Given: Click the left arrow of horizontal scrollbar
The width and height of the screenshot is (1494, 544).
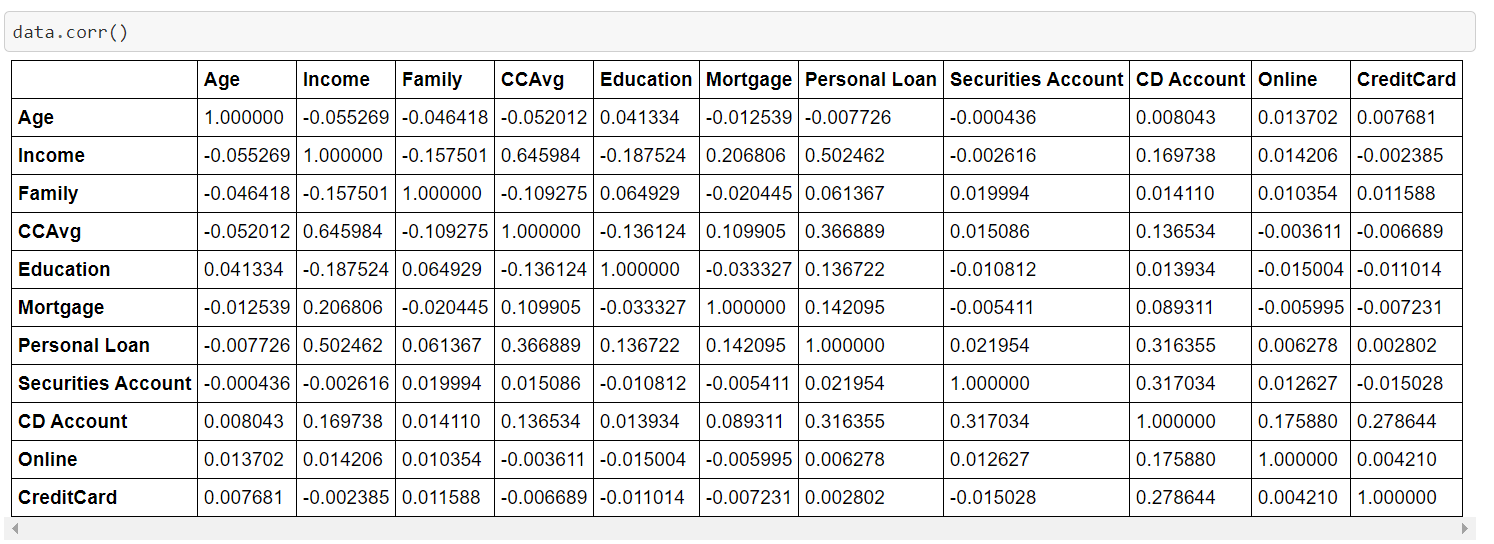Looking at the screenshot, I should pyautogui.click(x=17, y=528).
